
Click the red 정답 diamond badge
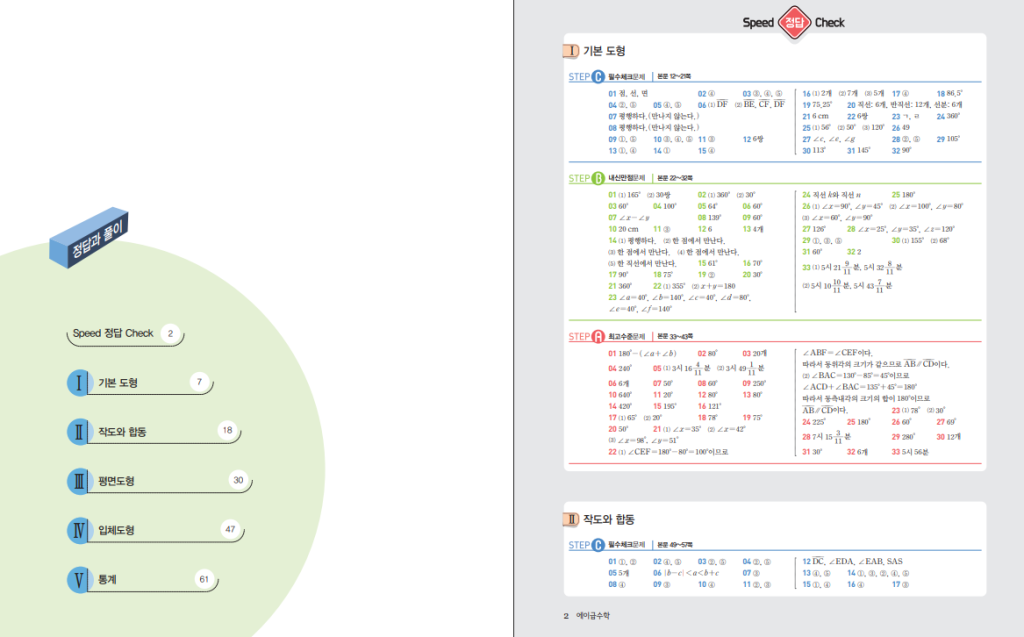pyautogui.click(x=794, y=22)
